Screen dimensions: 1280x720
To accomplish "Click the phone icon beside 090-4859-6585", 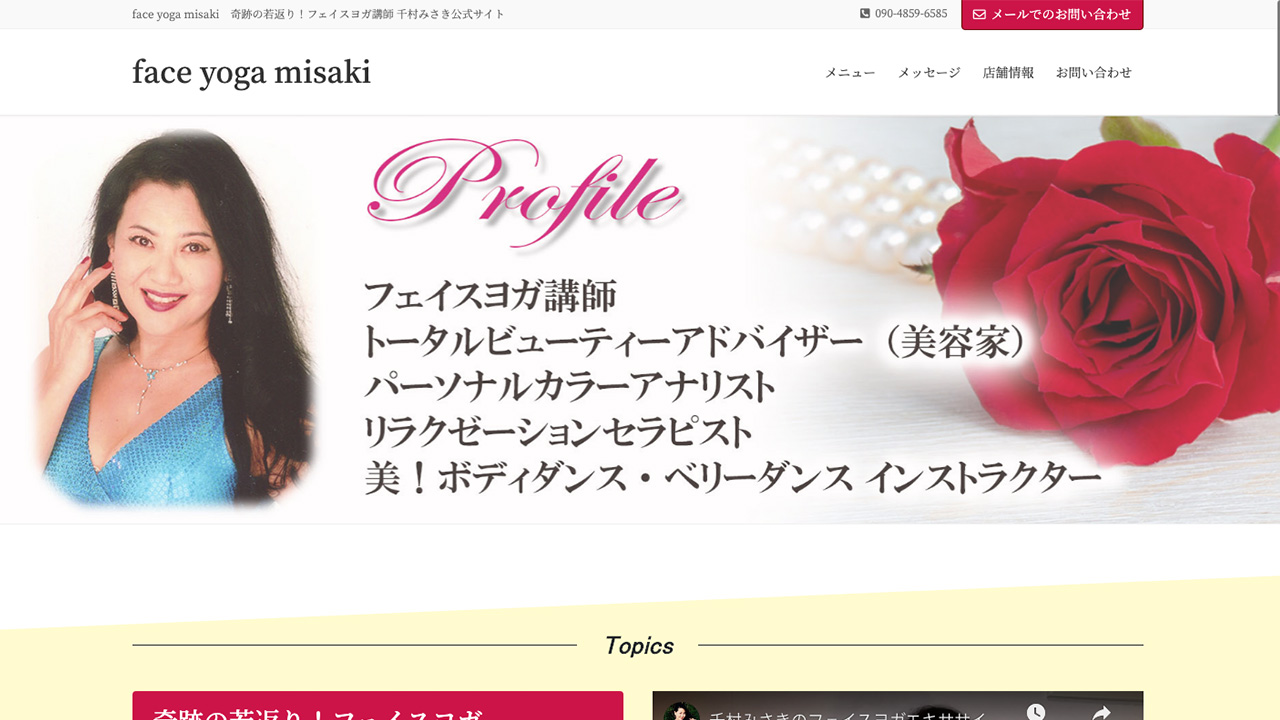I will click(865, 14).
